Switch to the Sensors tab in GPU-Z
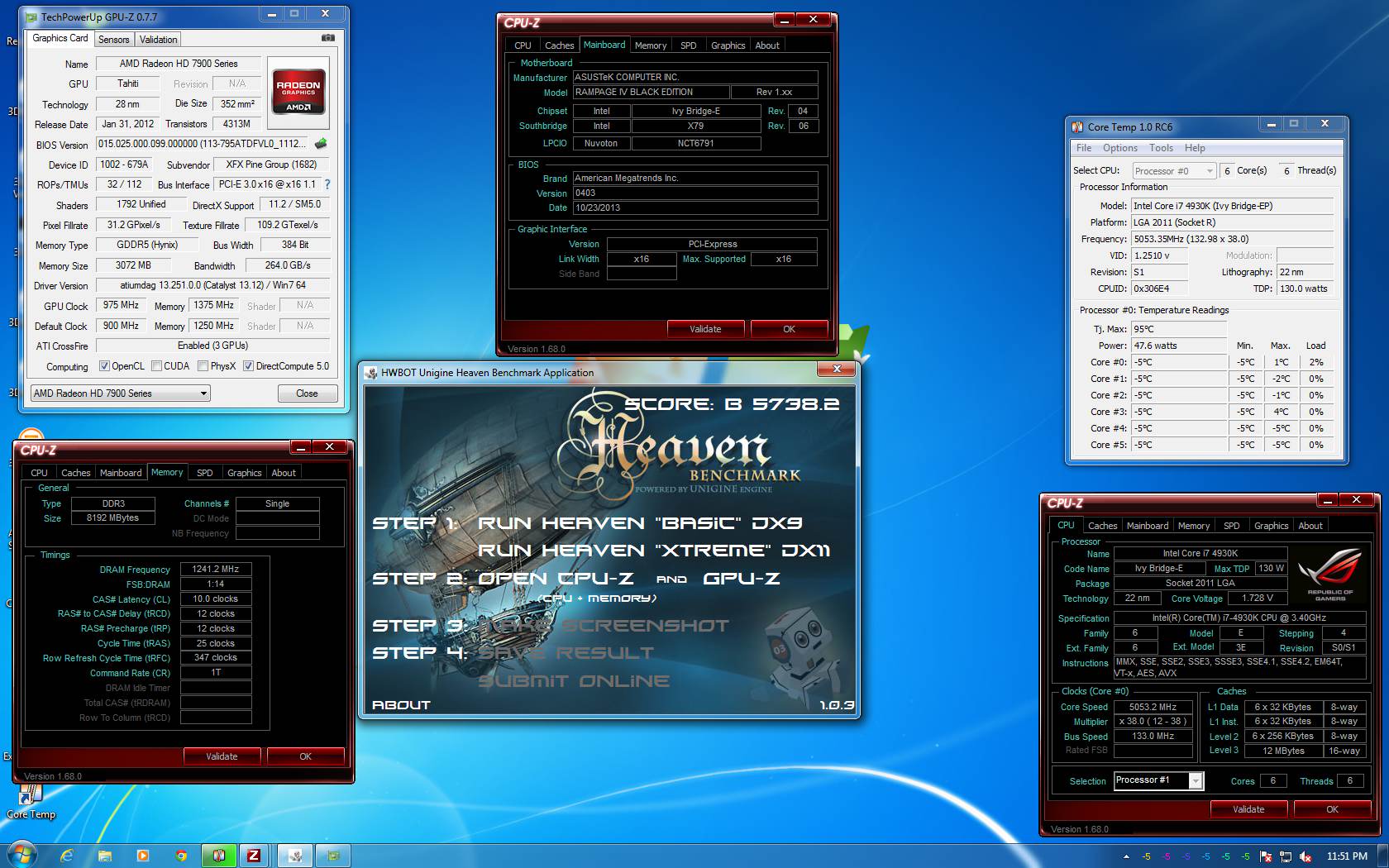The width and height of the screenshot is (1389, 868). point(113,40)
